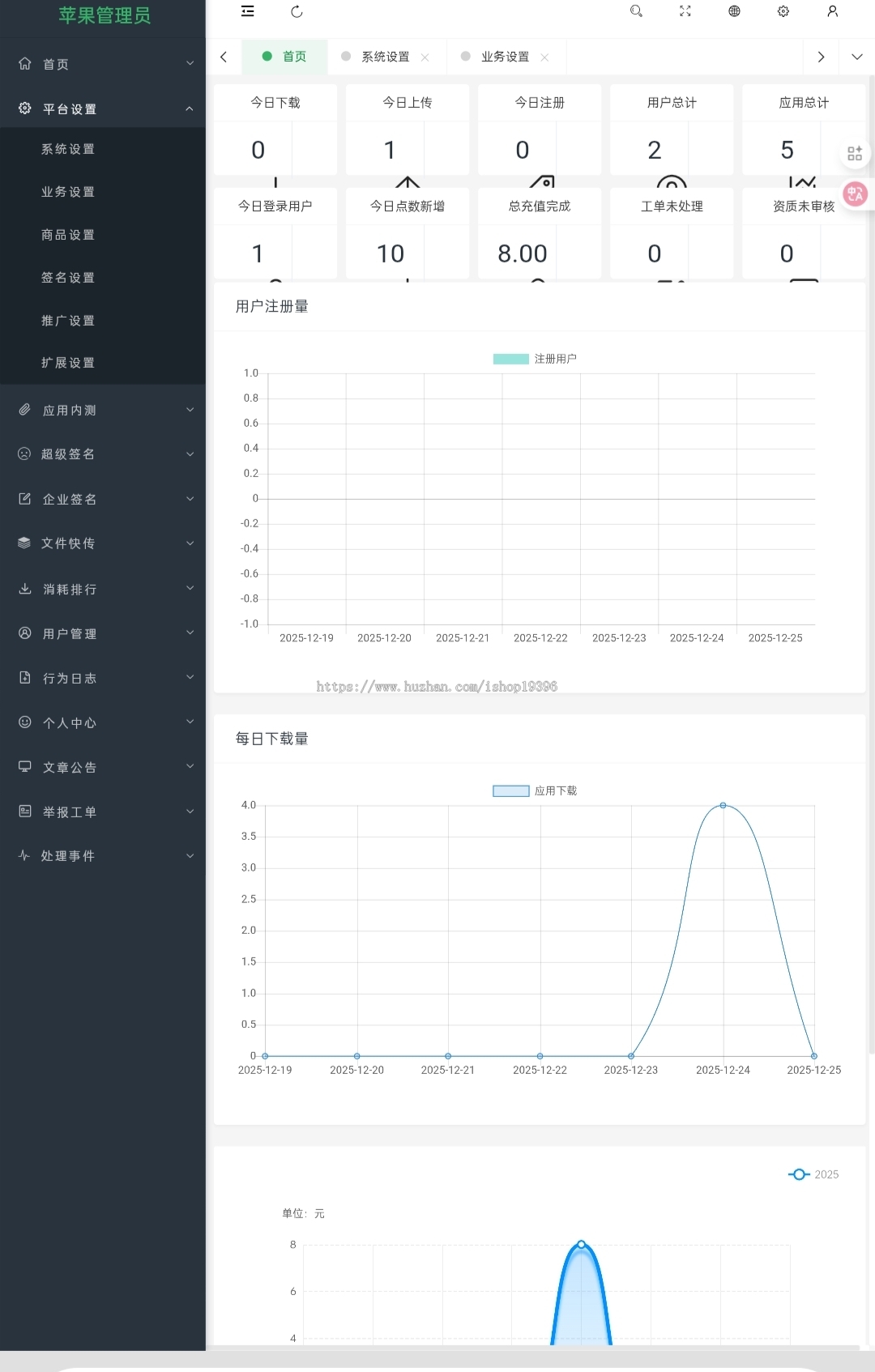Expand the 文件快传 chevron
The image size is (875, 1372).
point(190,543)
